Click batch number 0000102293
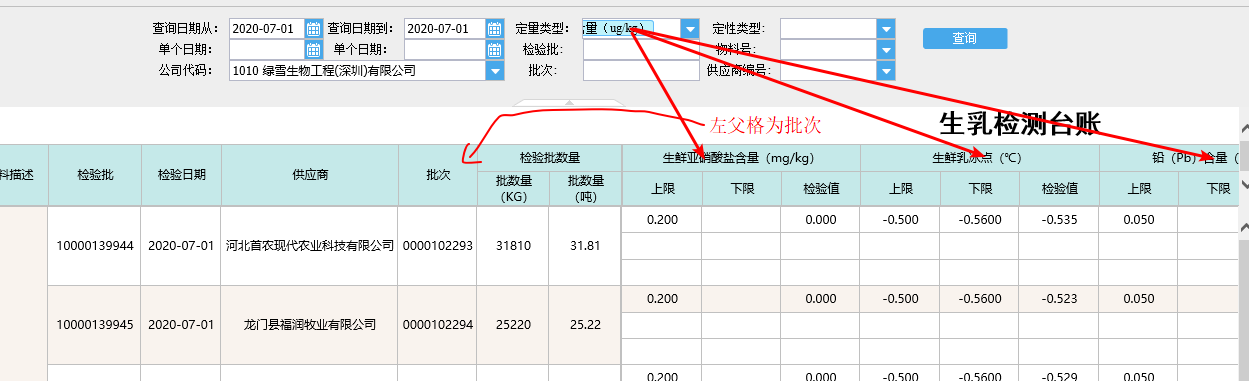 [x=438, y=246]
